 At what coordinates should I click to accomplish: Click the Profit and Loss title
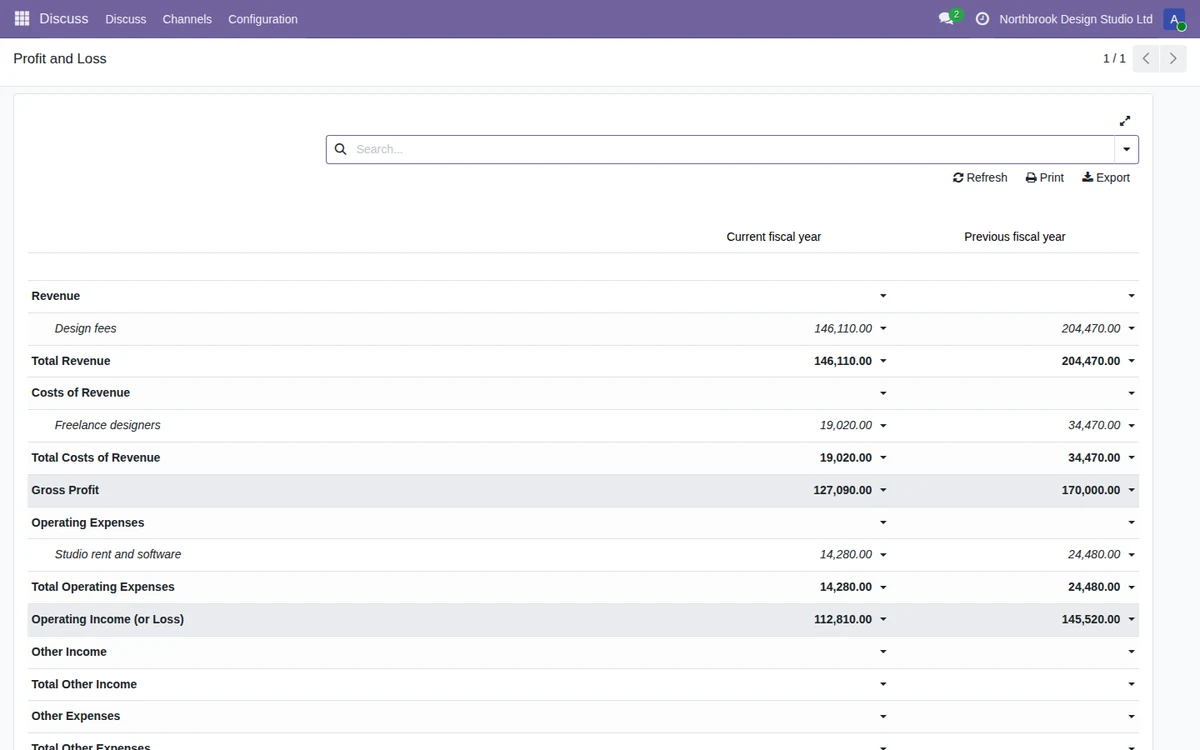coord(60,59)
